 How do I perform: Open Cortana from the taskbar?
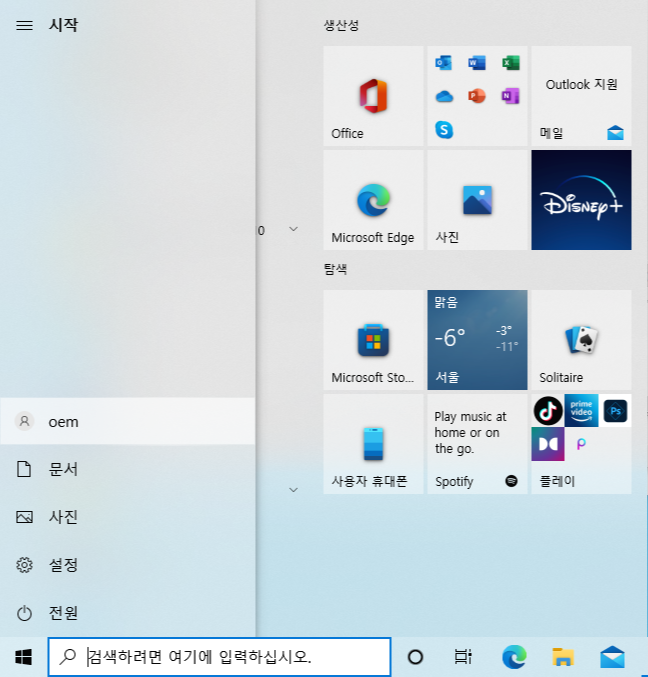coord(415,657)
